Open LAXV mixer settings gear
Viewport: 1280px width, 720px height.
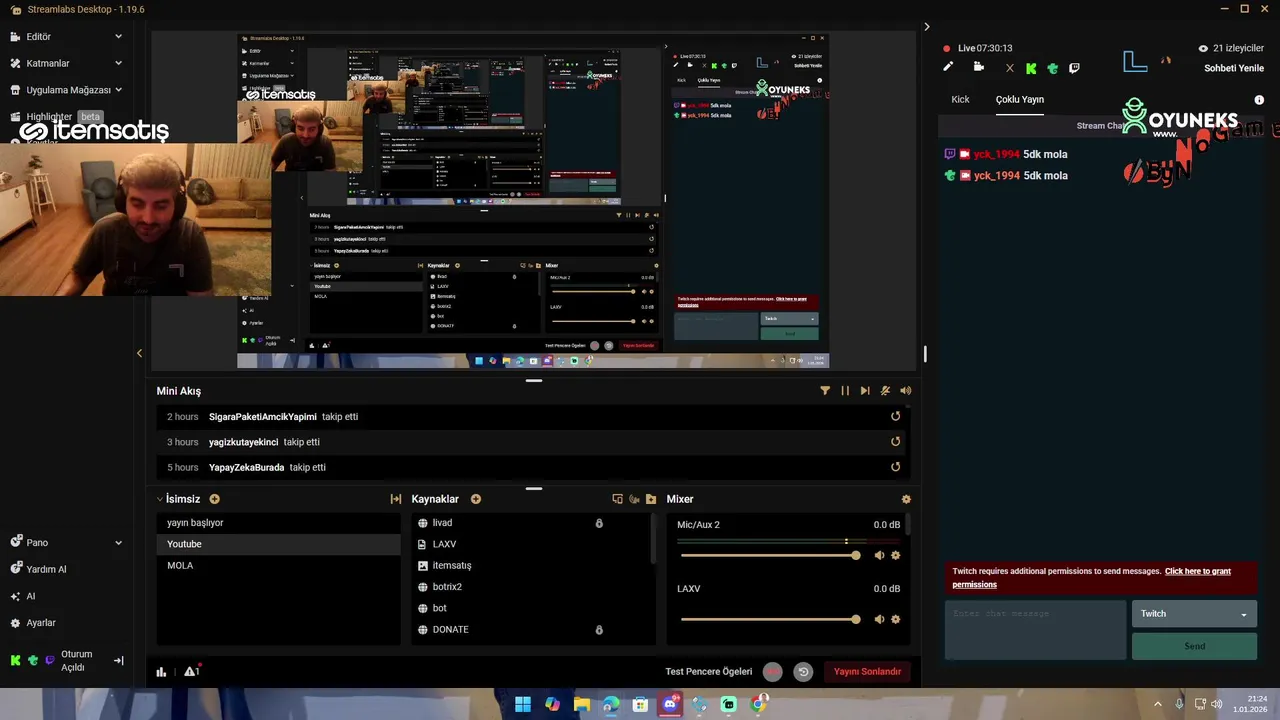895,619
